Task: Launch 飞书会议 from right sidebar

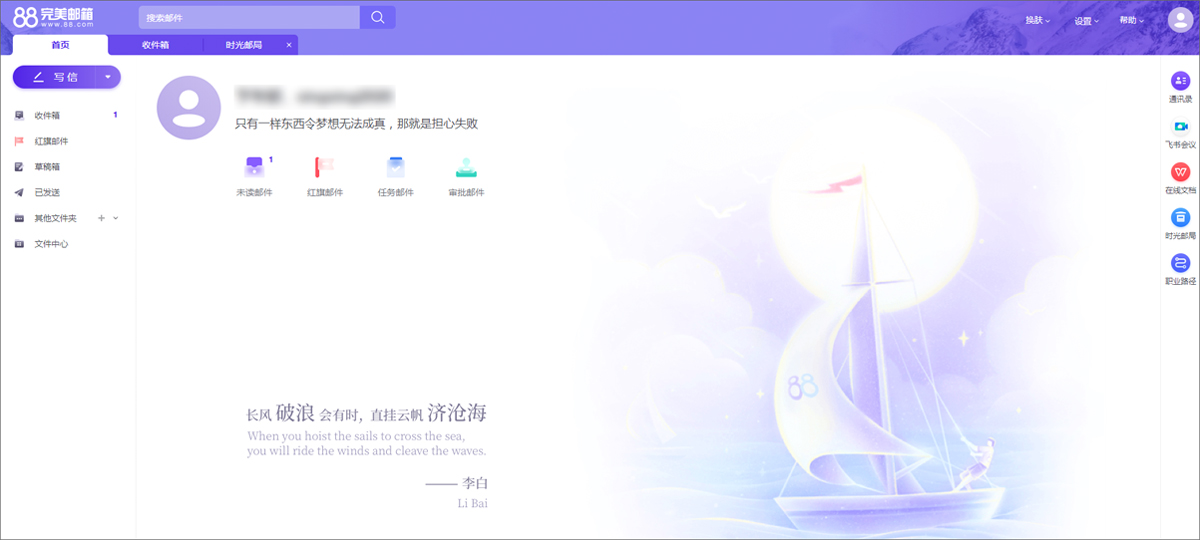Action: [x=1180, y=127]
